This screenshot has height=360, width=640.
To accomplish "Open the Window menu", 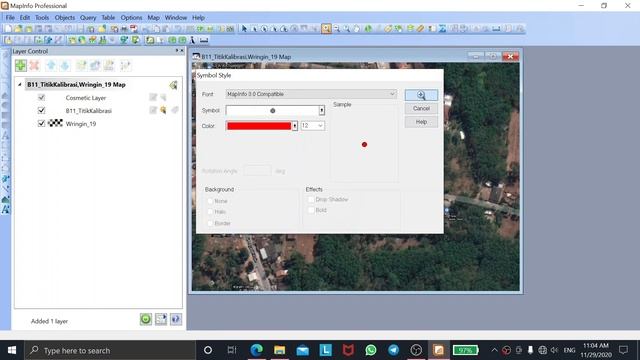I will click(176, 18).
